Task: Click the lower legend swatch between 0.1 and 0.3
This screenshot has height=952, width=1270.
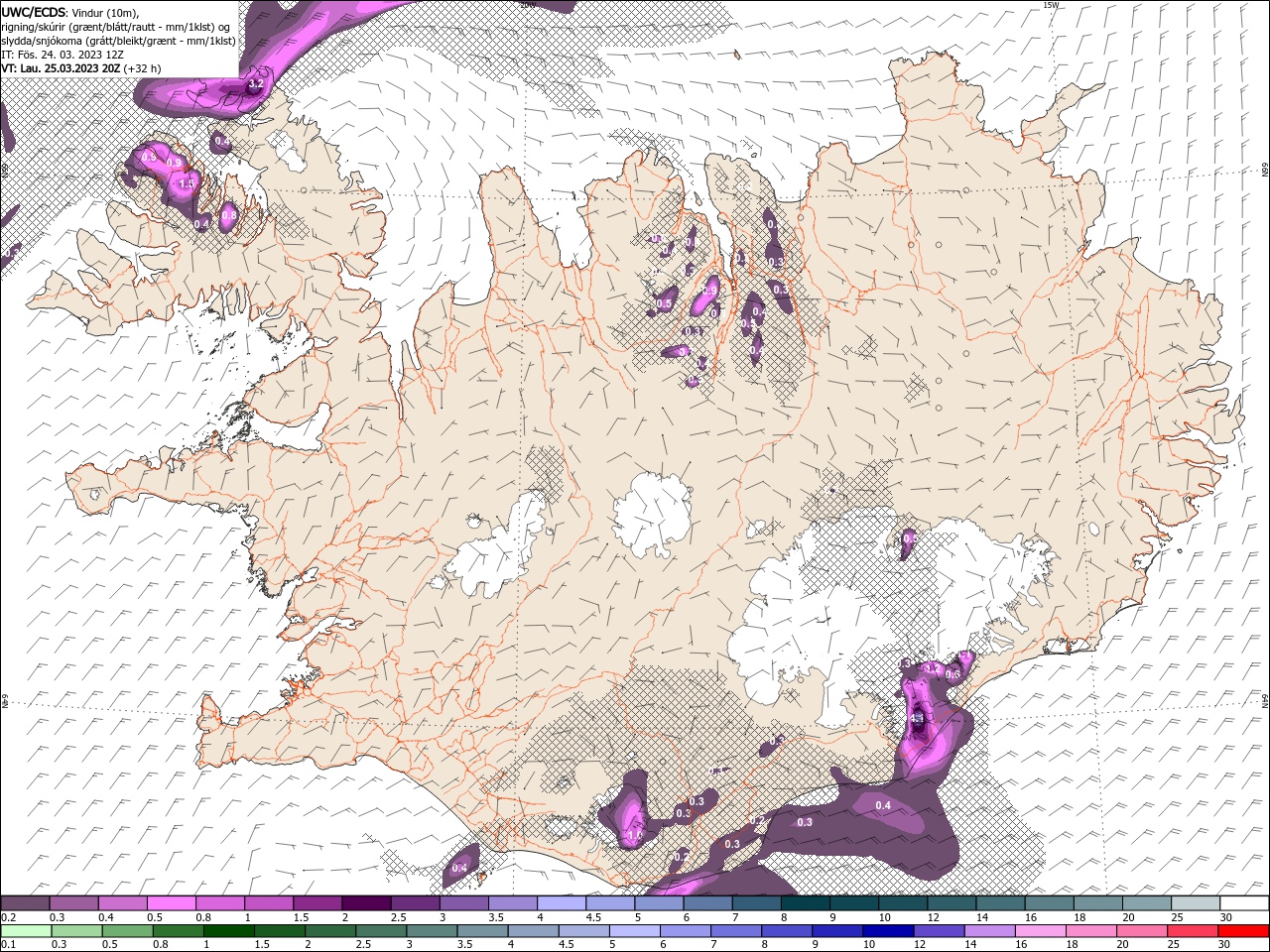Action: tap(27, 931)
